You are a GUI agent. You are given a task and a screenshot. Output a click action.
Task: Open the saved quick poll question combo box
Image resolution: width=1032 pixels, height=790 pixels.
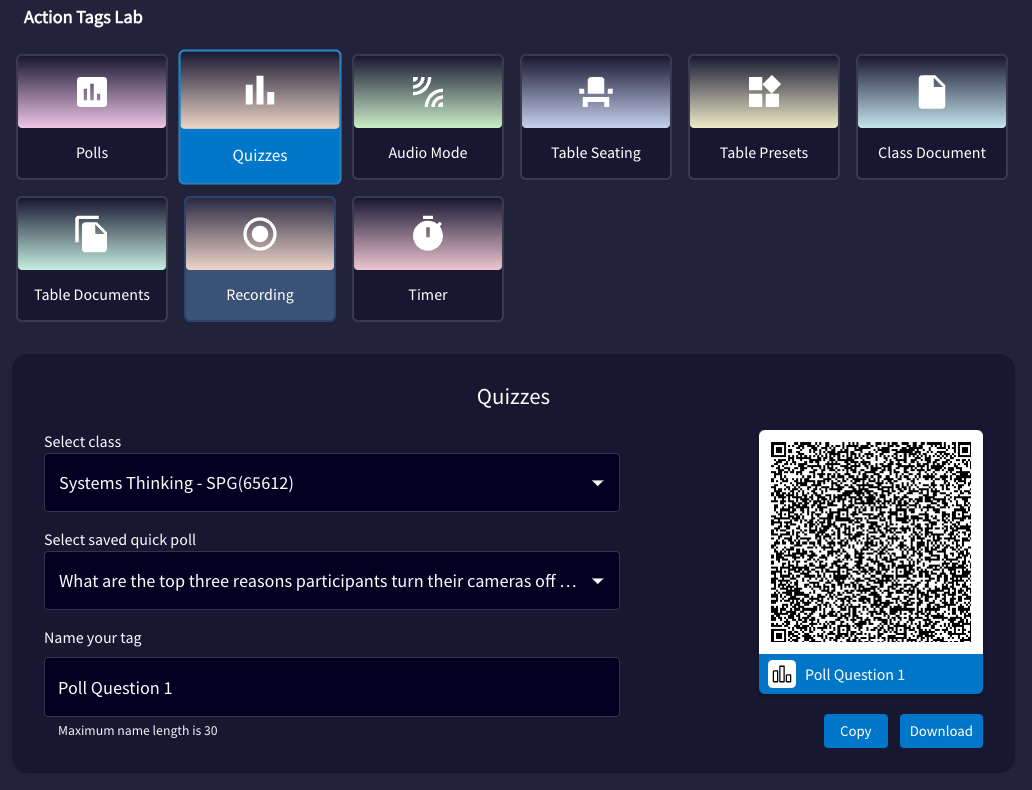point(332,581)
